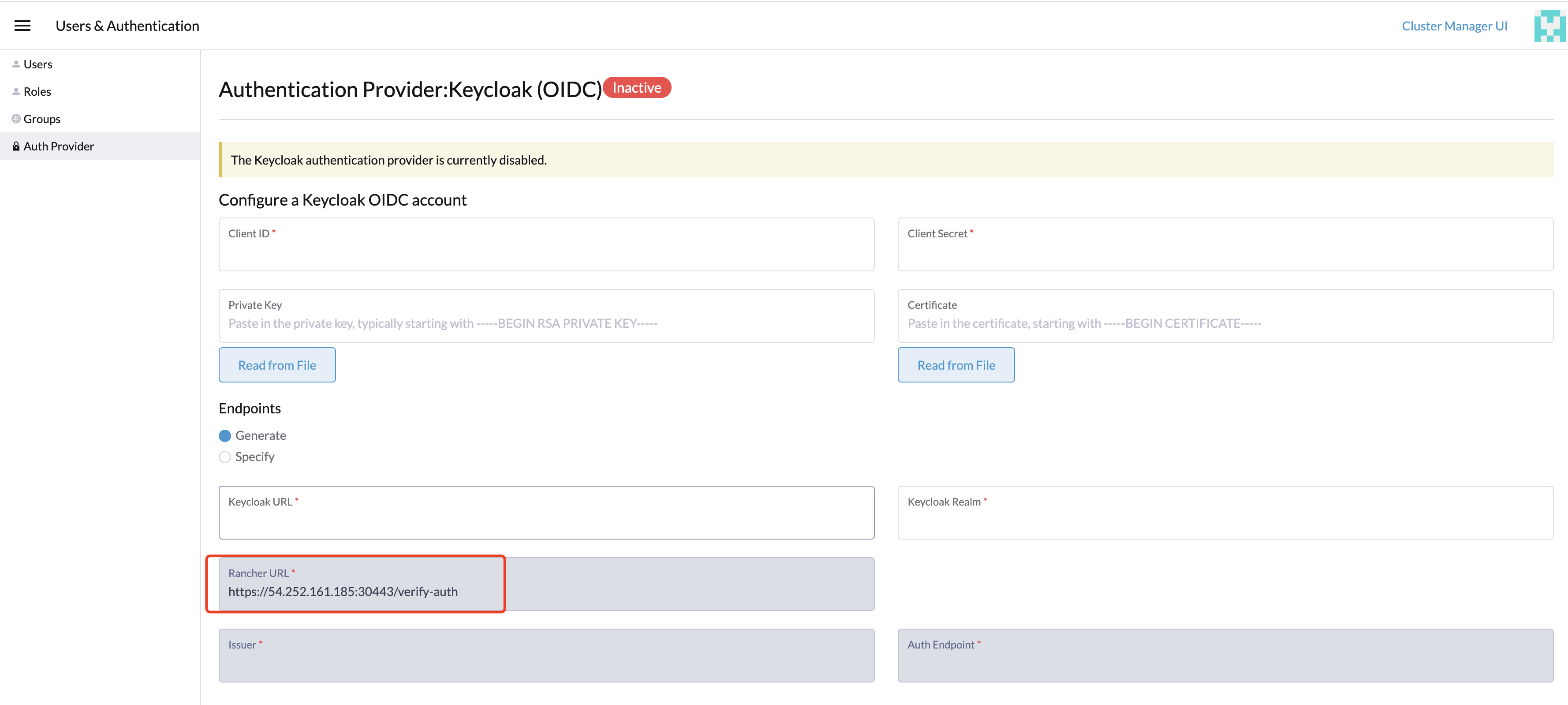Select the Specify endpoints radio button

[x=224, y=457]
